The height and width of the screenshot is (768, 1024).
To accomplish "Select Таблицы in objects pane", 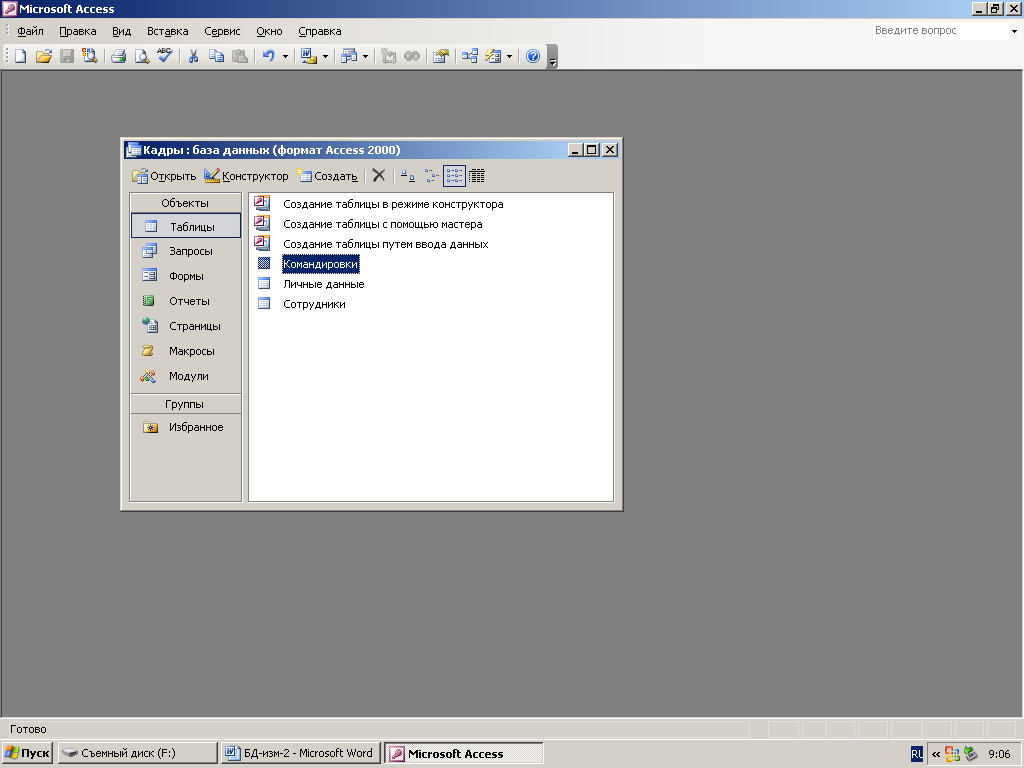I will point(186,227).
